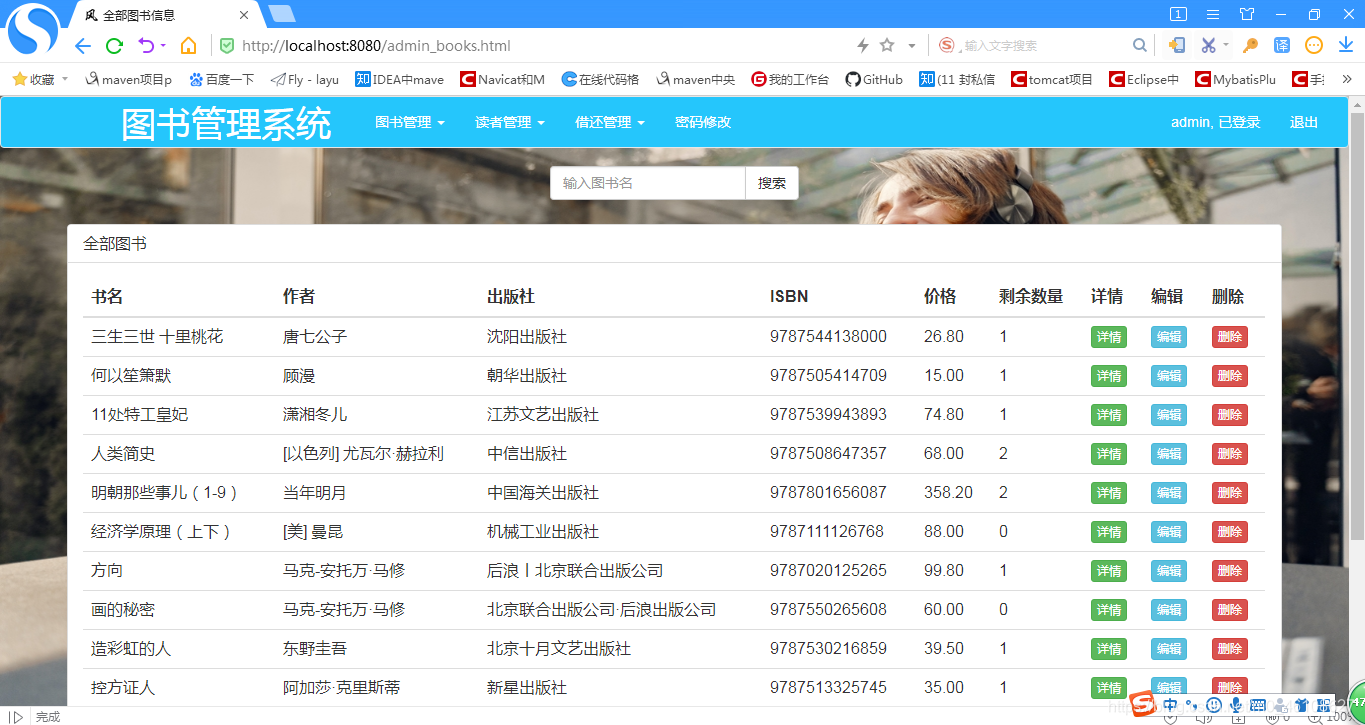
Task: Edit the 画的秘密 book row
Action: coord(1168,610)
